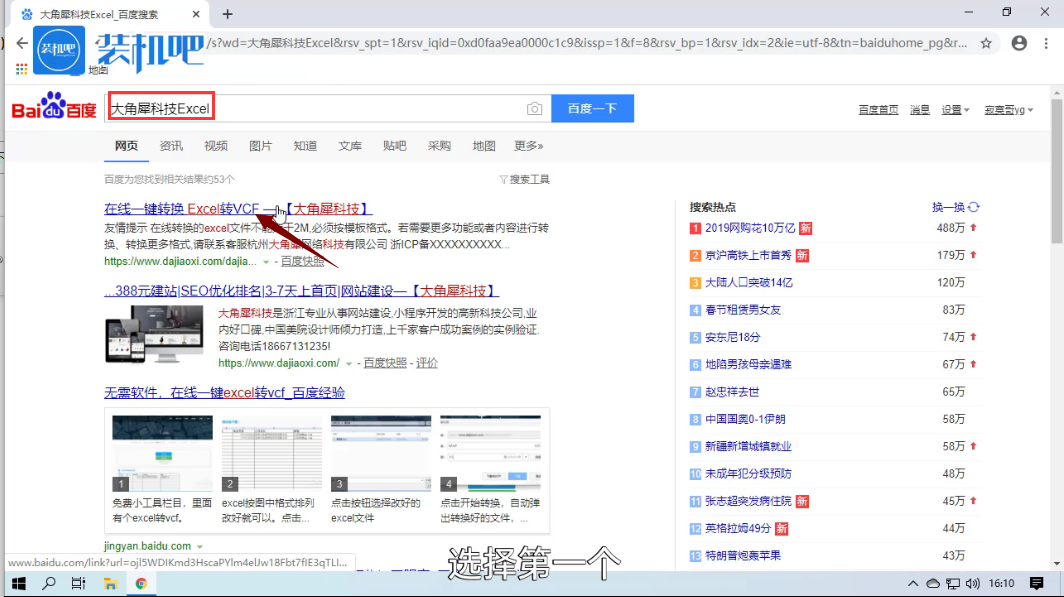Click the browser back arrow
1064x597 pixels.
click(x=21, y=44)
